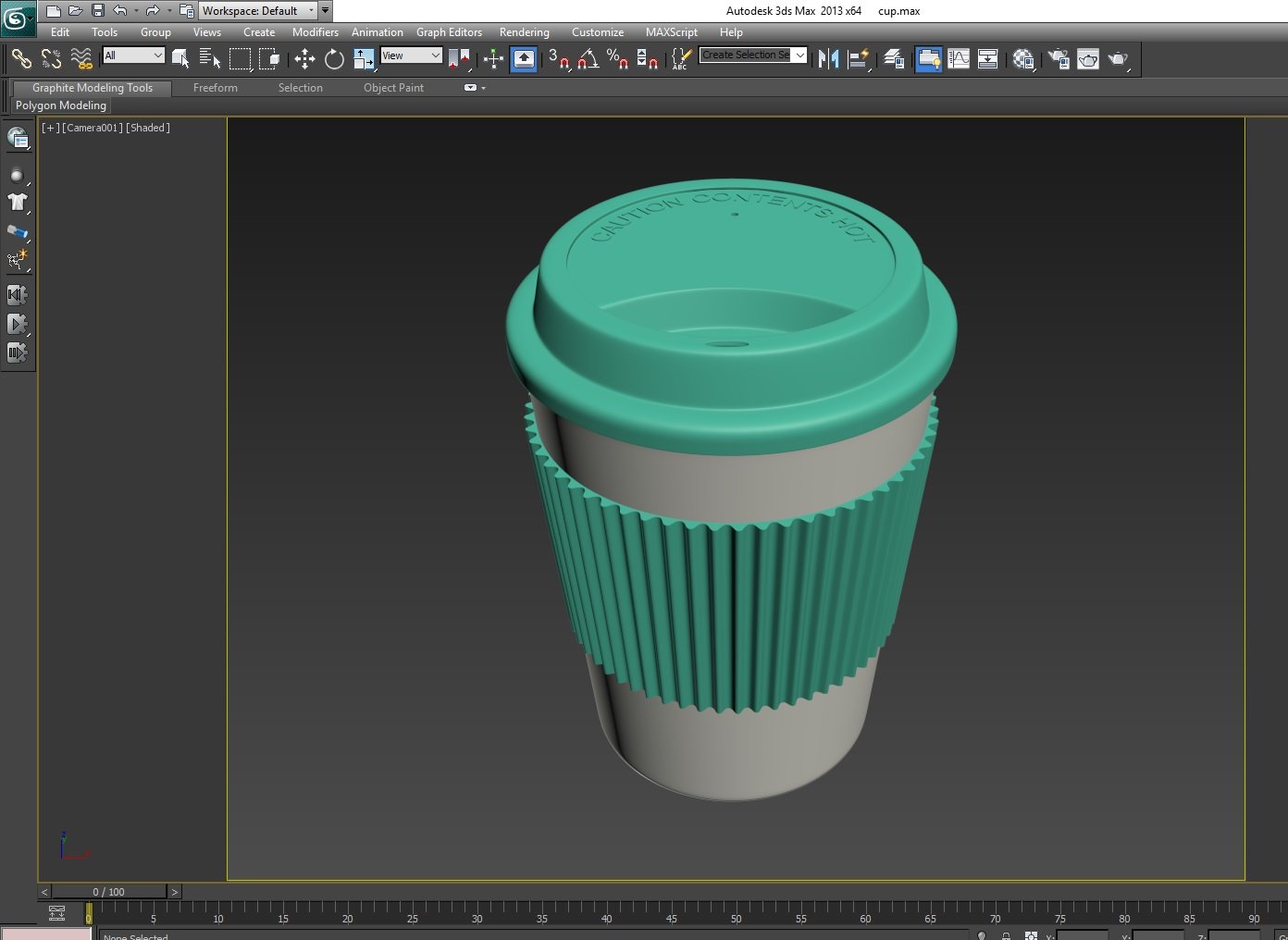The width and height of the screenshot is (1288, 940).
Task: Enable Angle Snap toggle
Action: pyautogui.click(x=586, y=59)
